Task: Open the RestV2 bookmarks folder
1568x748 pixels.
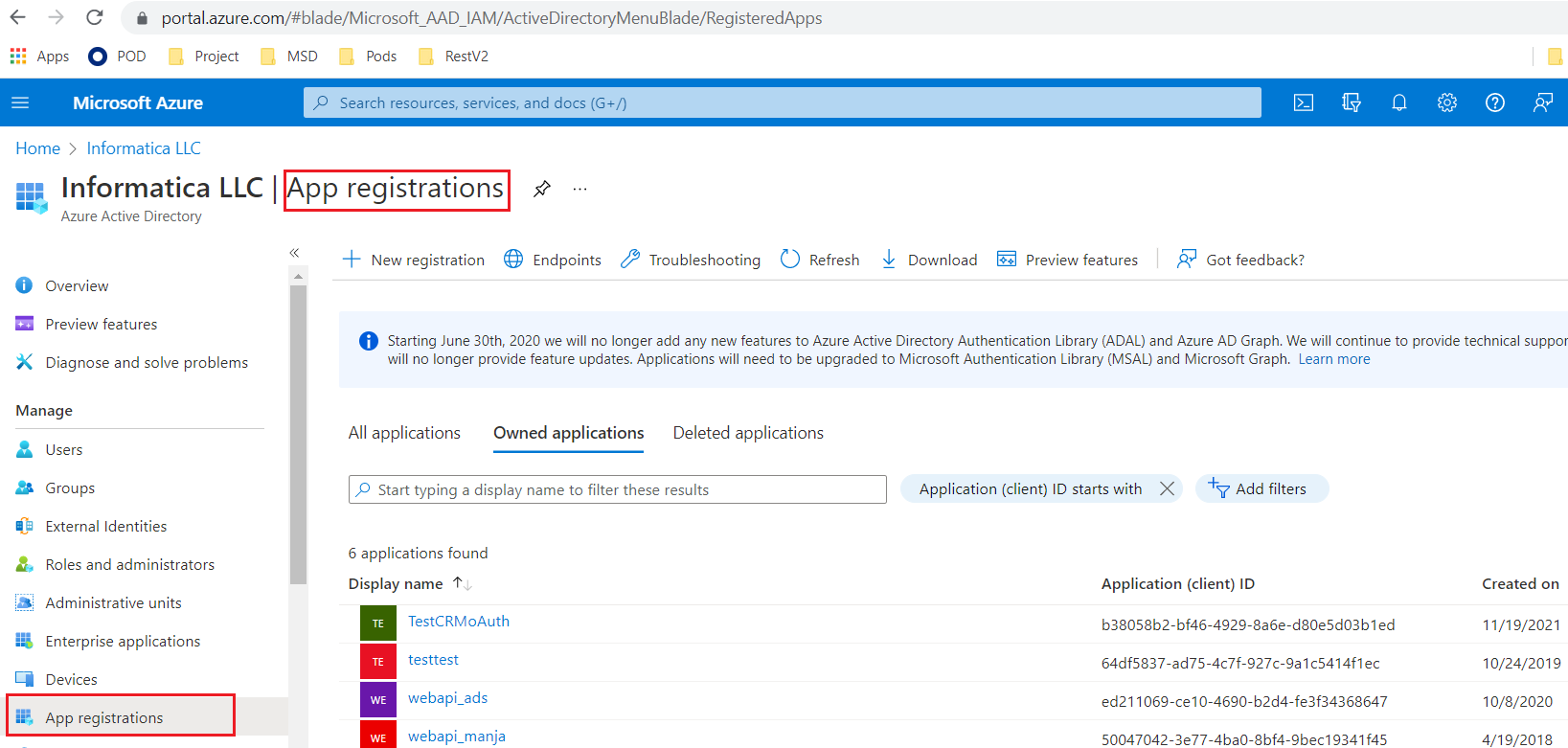Action: click(x=454, y=57)
